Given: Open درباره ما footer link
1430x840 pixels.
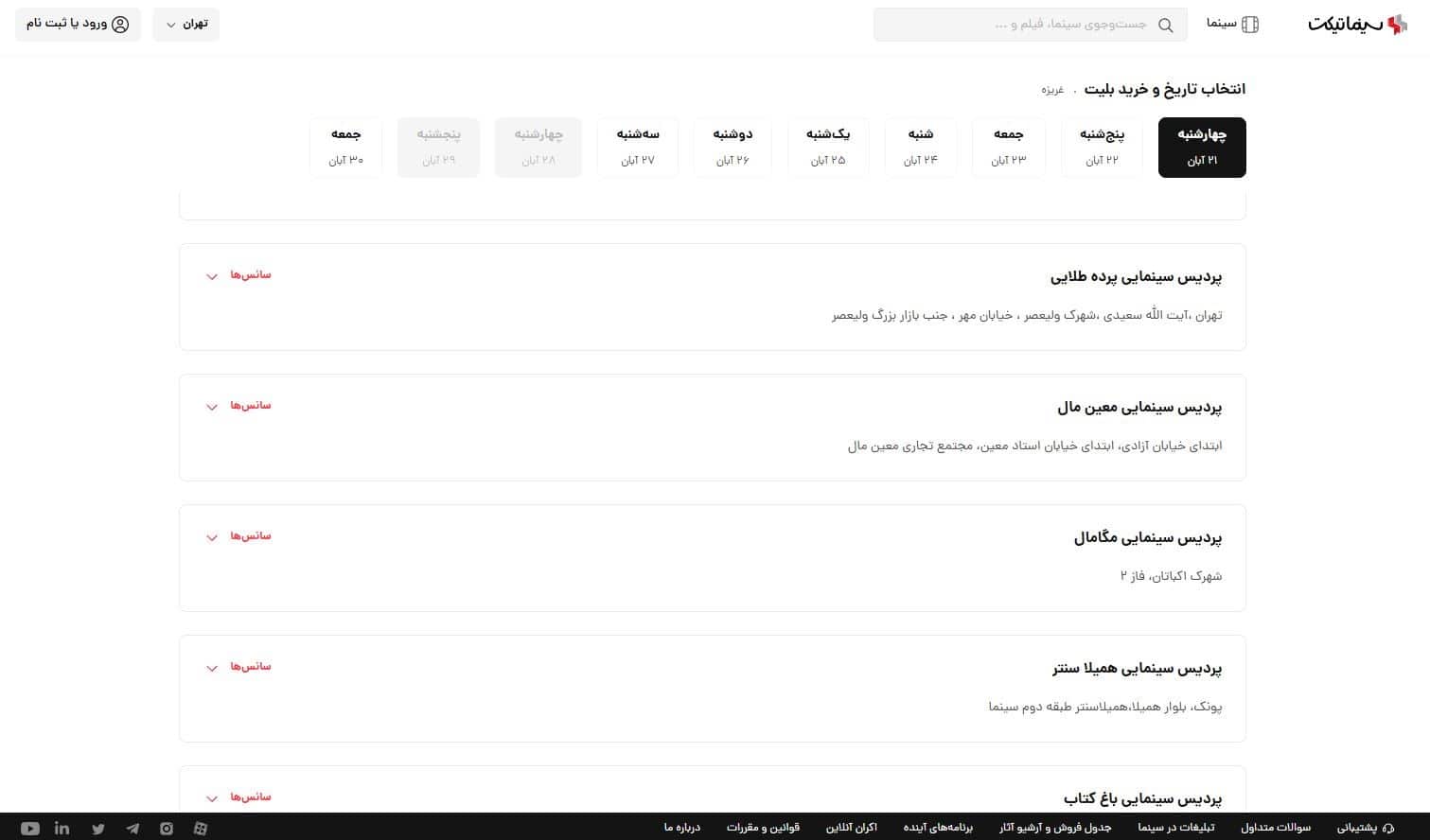Looking at the screenshot, I should point(682,828).
